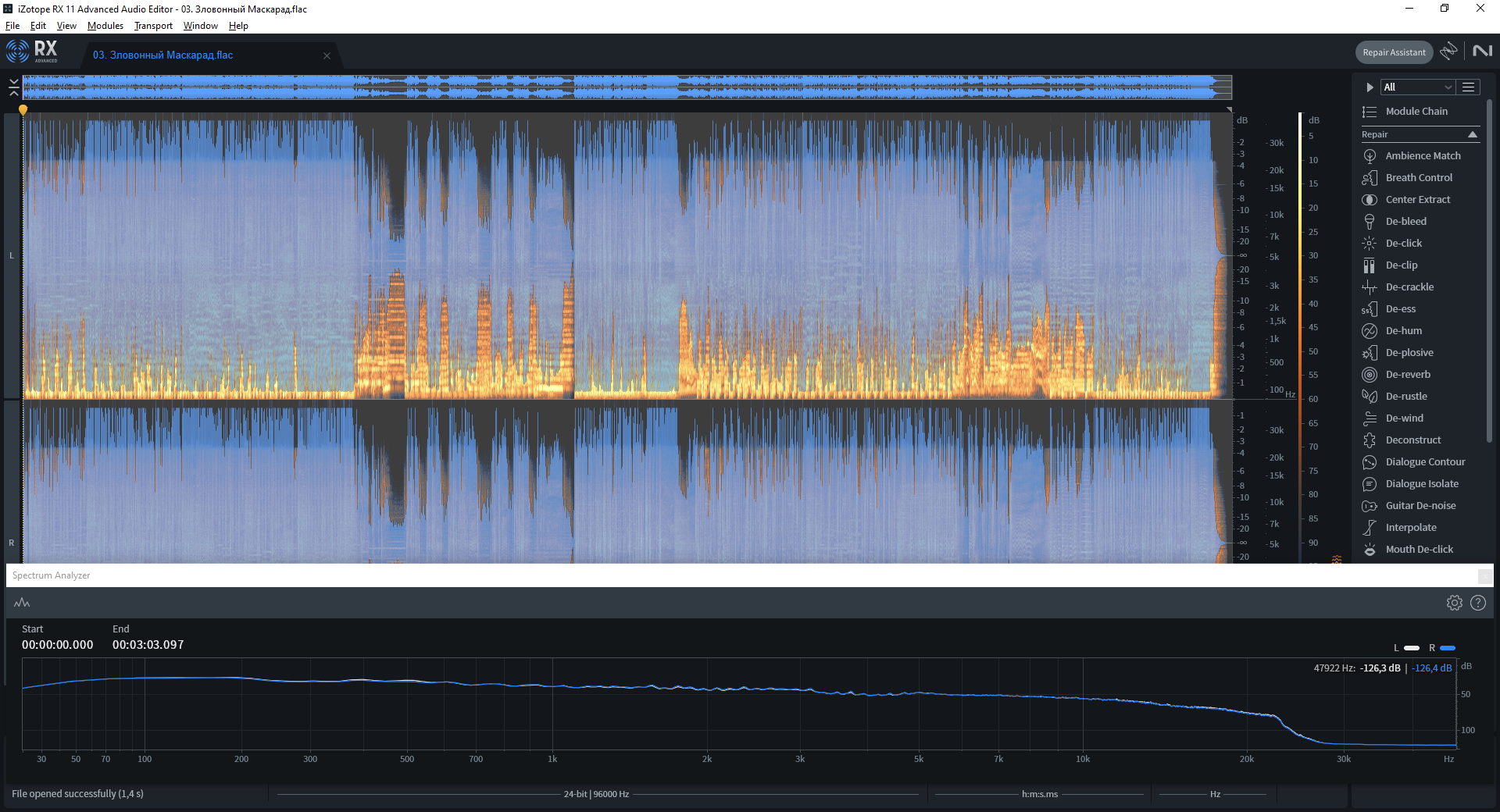1500x812 pixels.
Task: Open the Edit menu
Action: point(38,26)
